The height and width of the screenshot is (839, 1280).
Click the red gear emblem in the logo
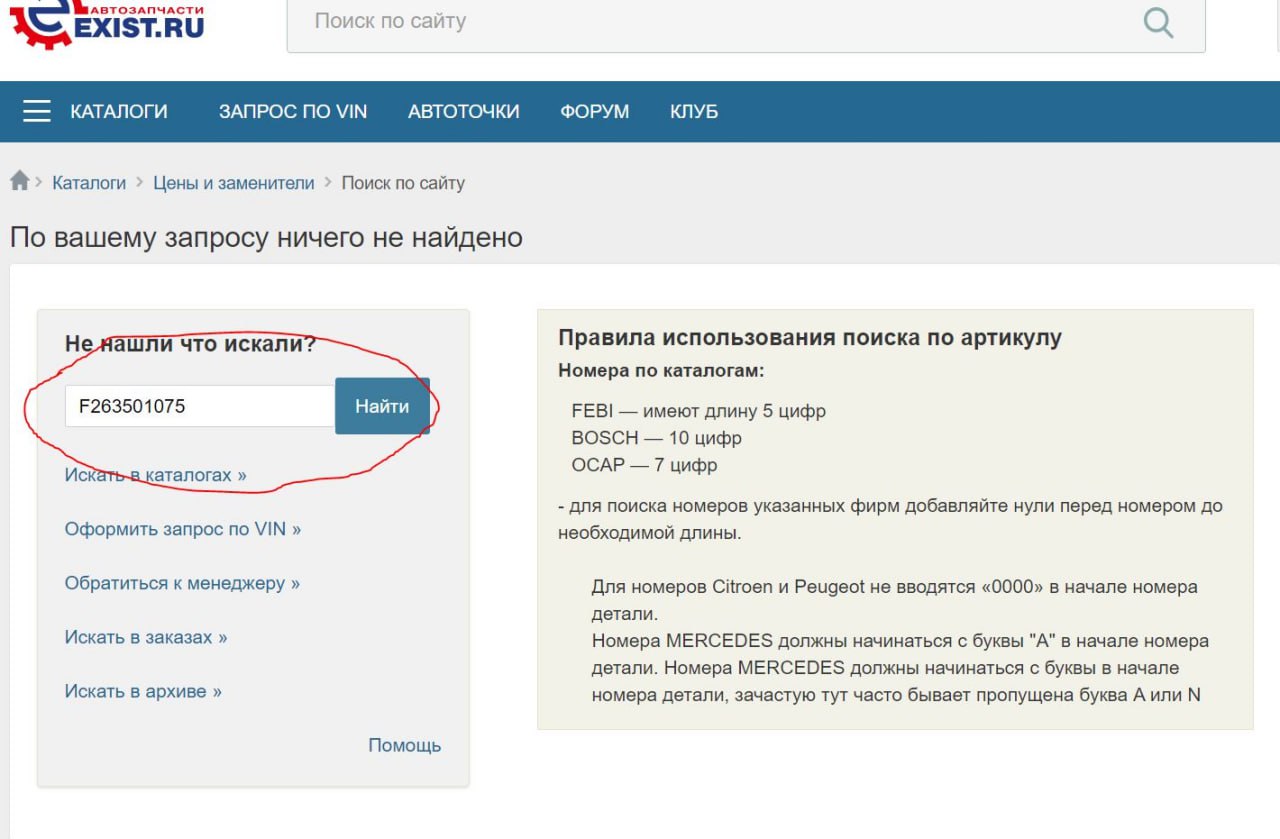38,25
